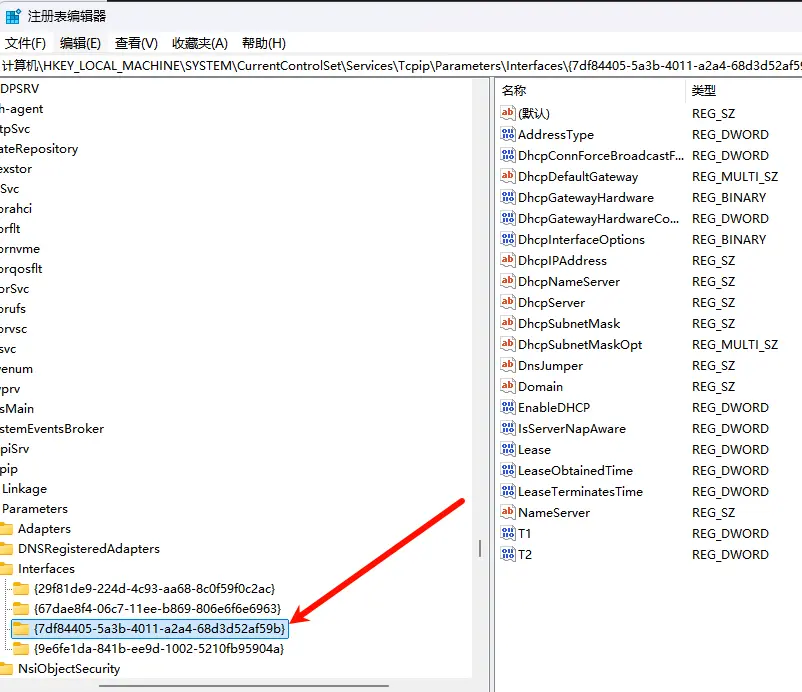
Task: Select key {67dae8f4-06c7-11ee-b869-806e6f6e6963}
Action: tap(158, 608)
